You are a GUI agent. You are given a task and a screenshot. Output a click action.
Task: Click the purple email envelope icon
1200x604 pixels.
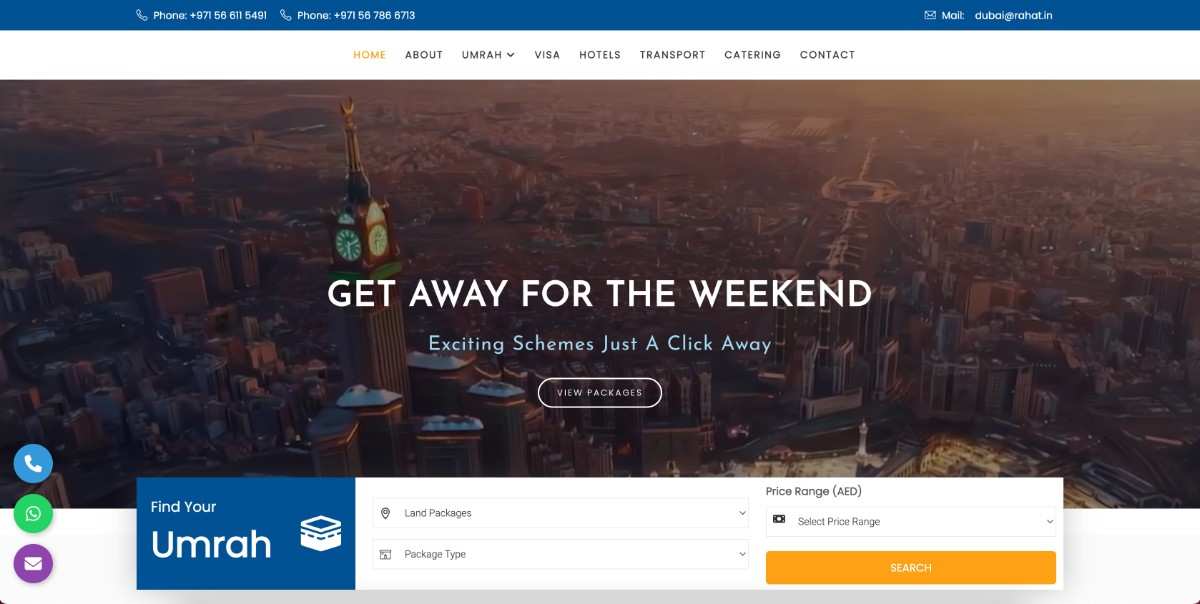[33, 563]
